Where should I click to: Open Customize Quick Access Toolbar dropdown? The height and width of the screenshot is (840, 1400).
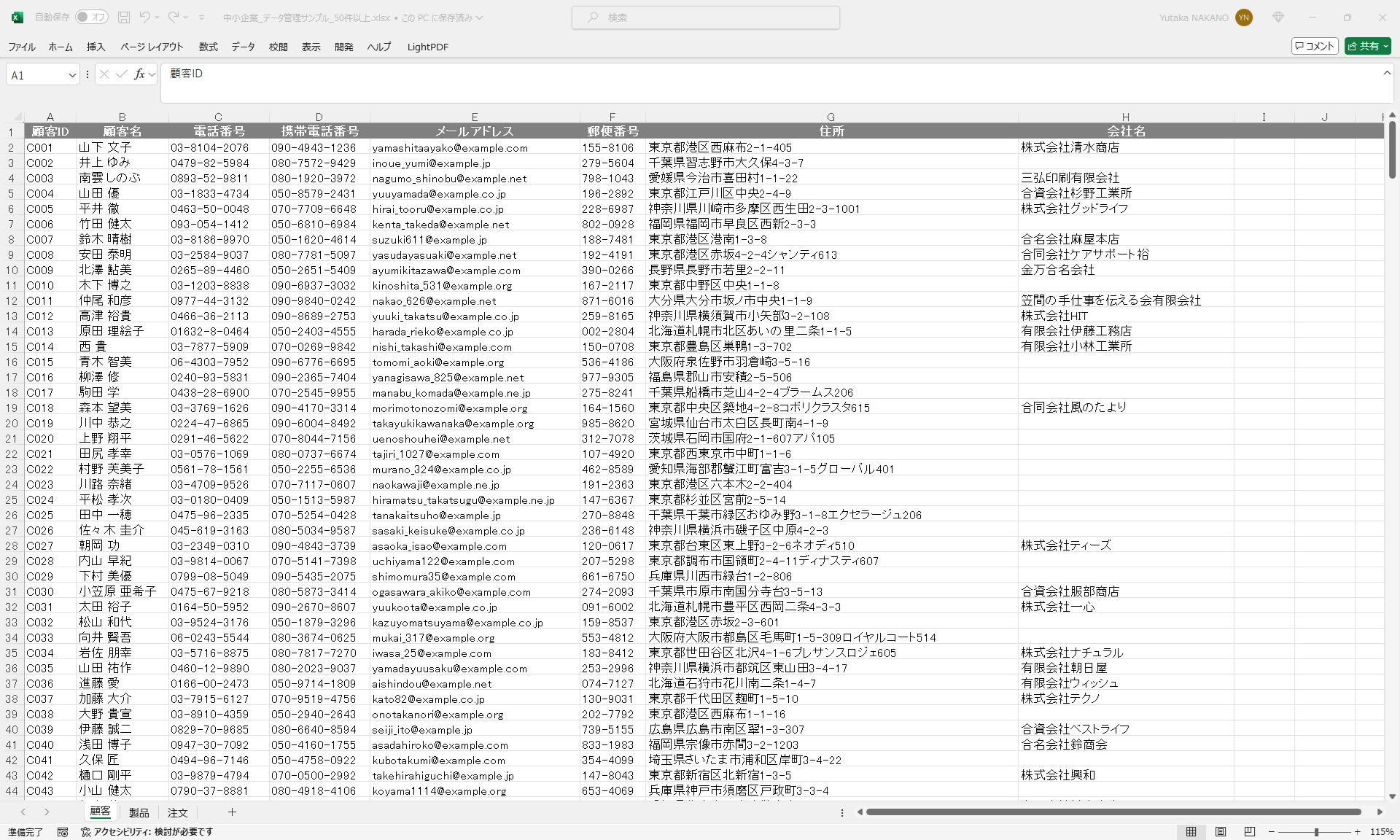tap(202, 17)
